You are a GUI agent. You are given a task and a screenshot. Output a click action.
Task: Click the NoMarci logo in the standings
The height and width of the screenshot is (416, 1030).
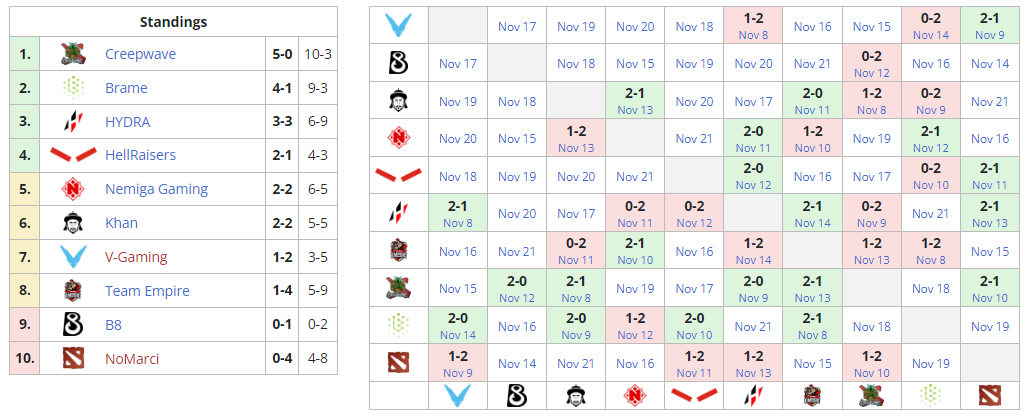tap(73, 358)
